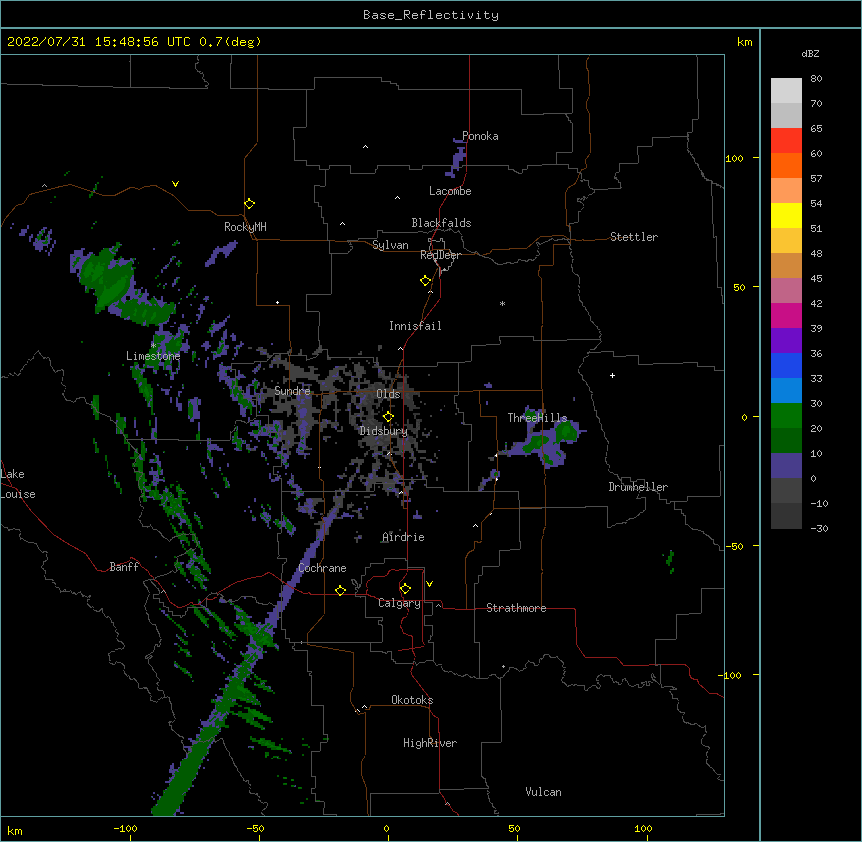Click the yellow diamond marker beside RockyMH

tap(250, 204)
